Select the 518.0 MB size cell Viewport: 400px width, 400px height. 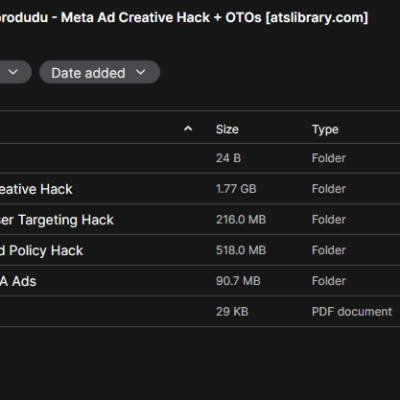click(241, 250)
